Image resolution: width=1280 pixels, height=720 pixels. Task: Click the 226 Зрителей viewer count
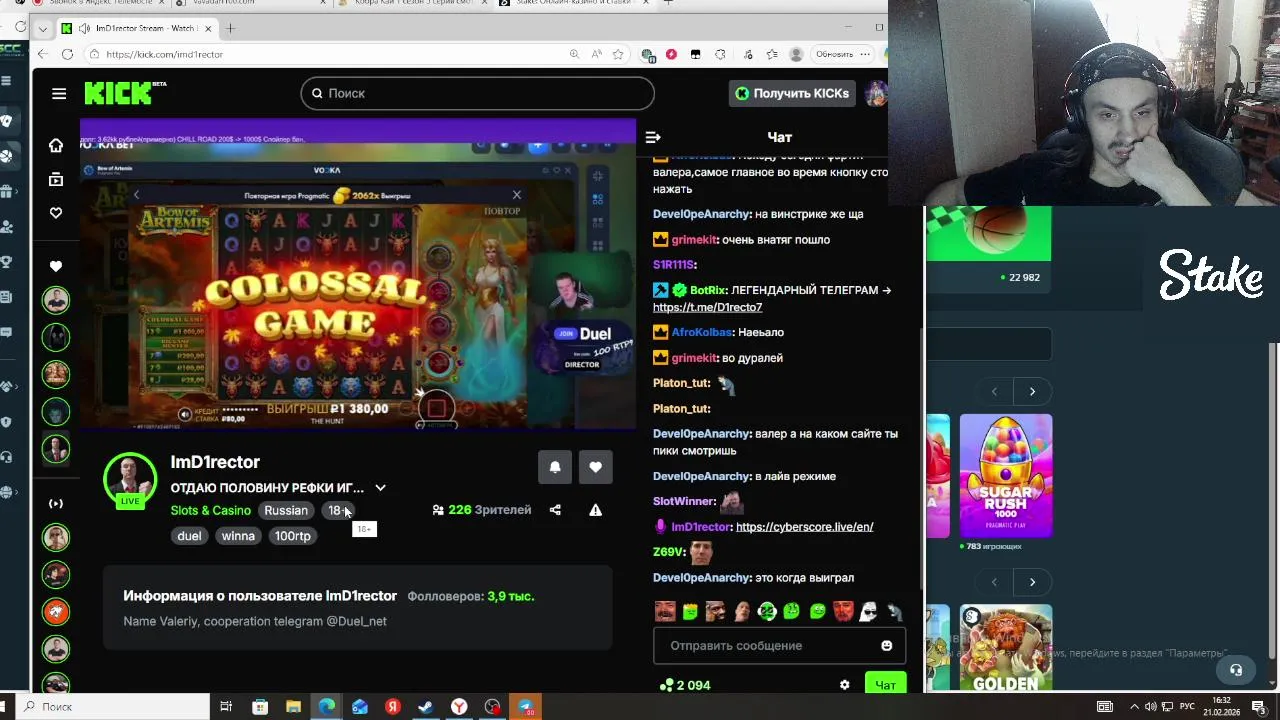pos(482,510)
